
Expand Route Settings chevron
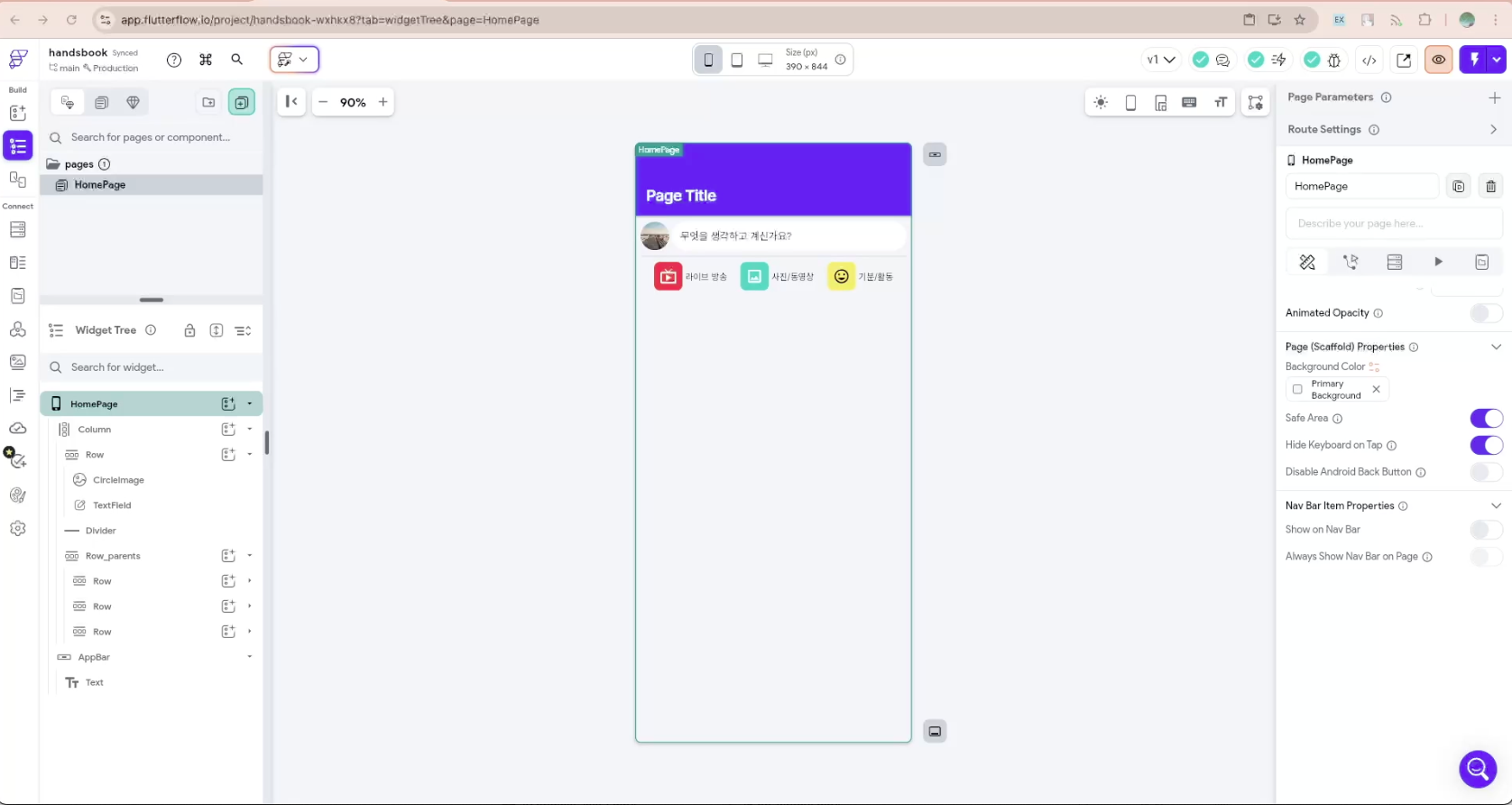[1494, 129]
